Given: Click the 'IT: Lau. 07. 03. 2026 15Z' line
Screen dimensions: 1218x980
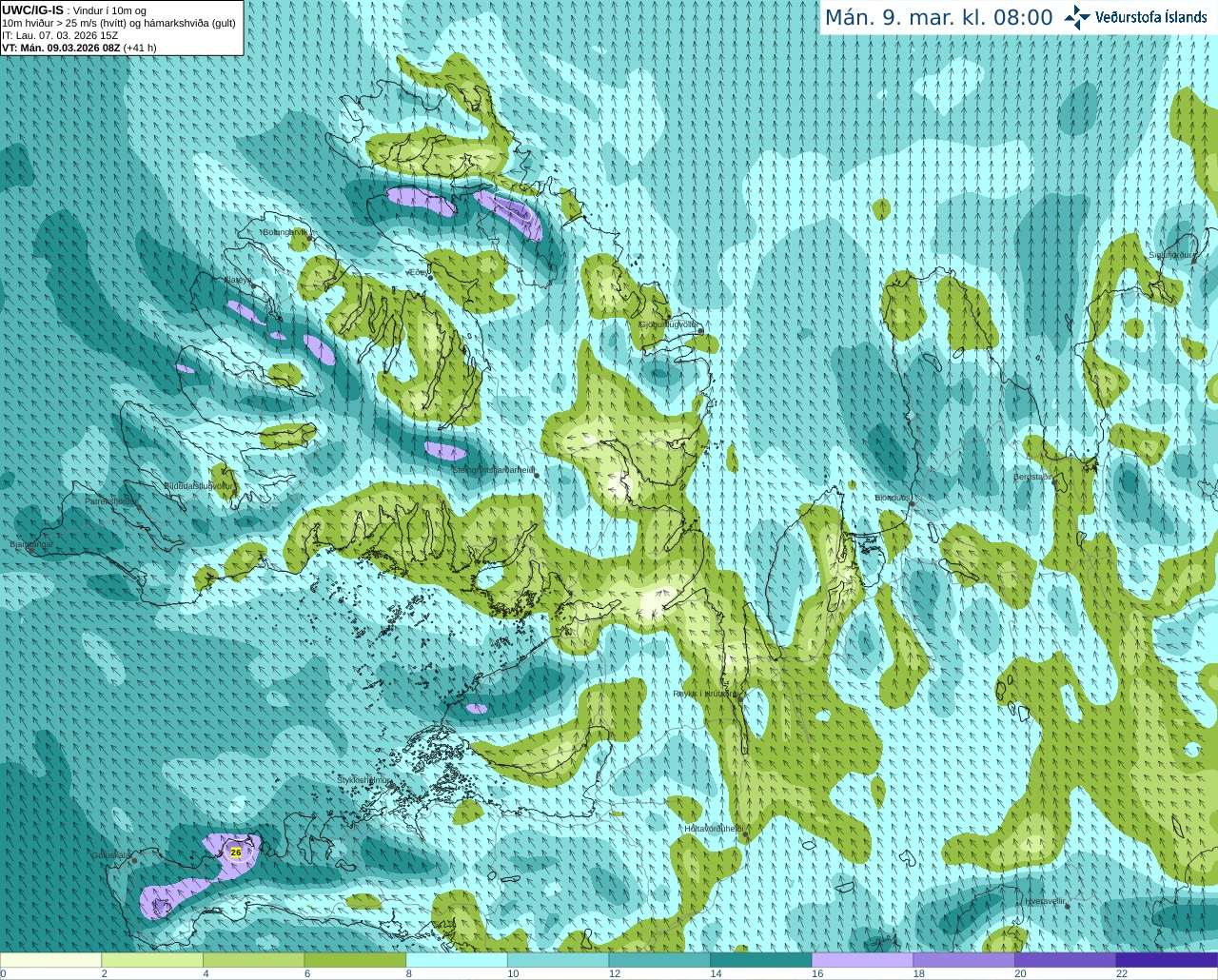Looking at the screenshot, I should tap(60, 35).
